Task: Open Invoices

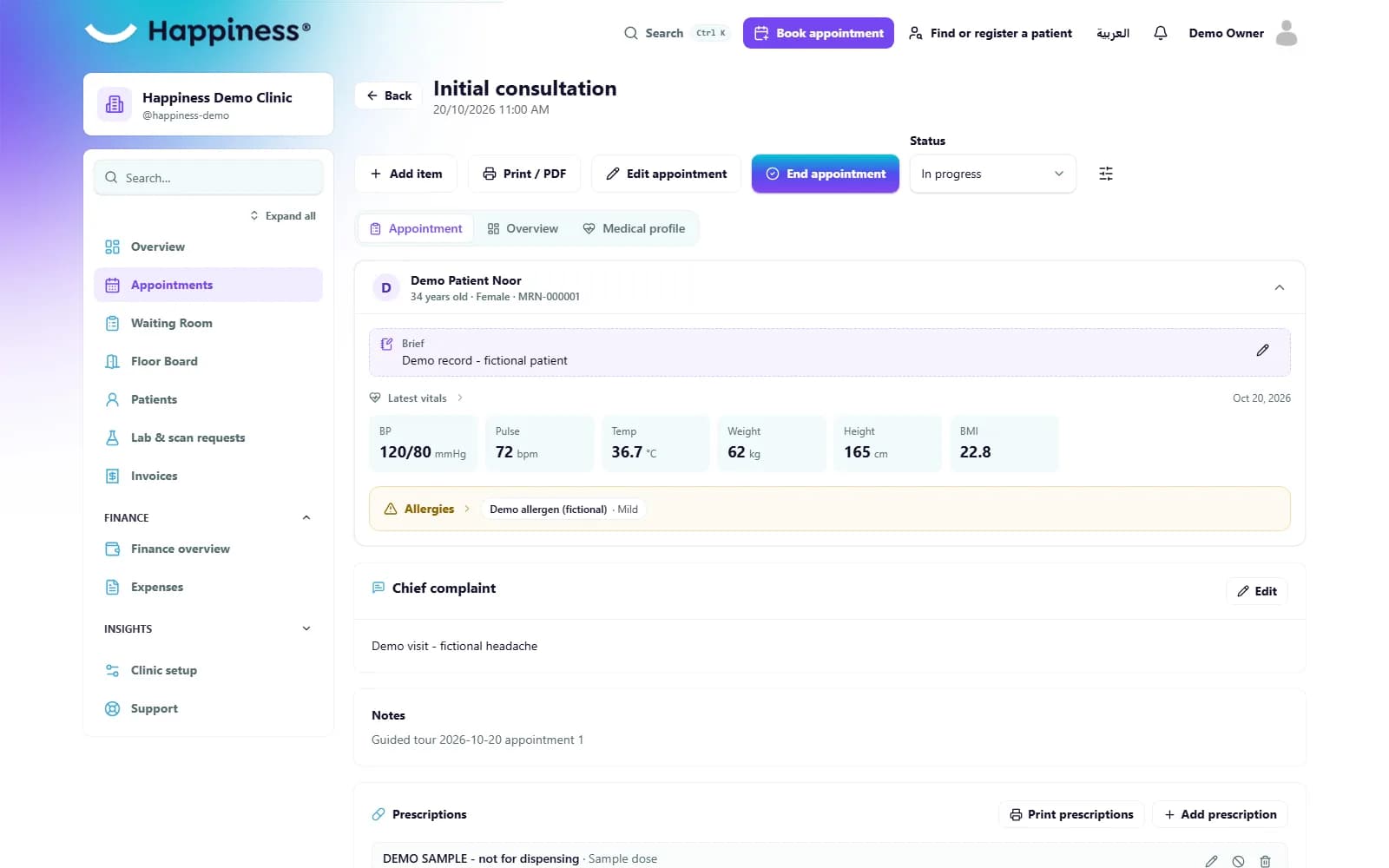Action: tap(208, 476)
